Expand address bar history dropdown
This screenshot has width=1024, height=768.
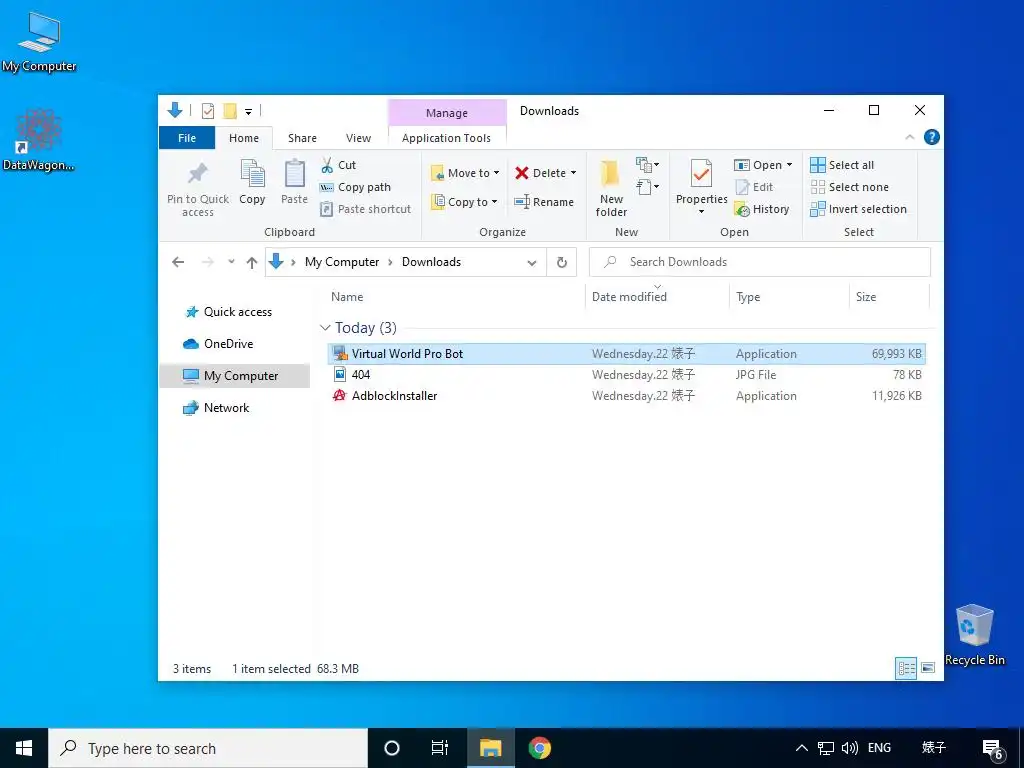point(532,263)
